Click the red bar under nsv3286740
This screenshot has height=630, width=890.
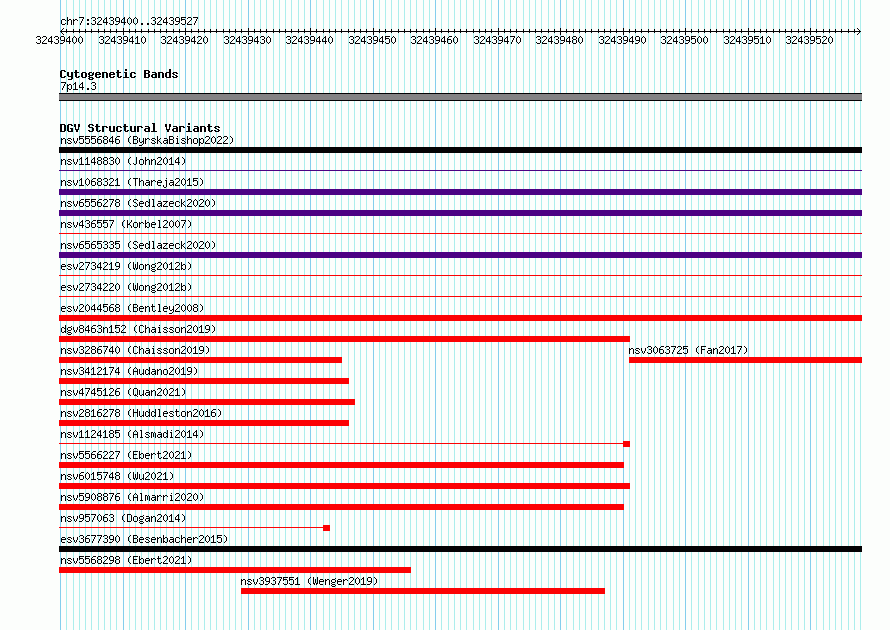[200, 360]
